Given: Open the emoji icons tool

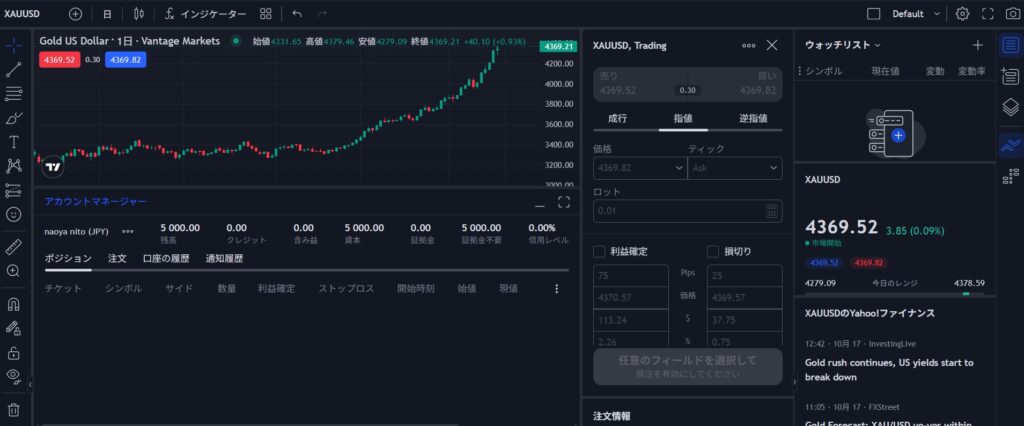Looking at the screenshot, I should point(14,214).
